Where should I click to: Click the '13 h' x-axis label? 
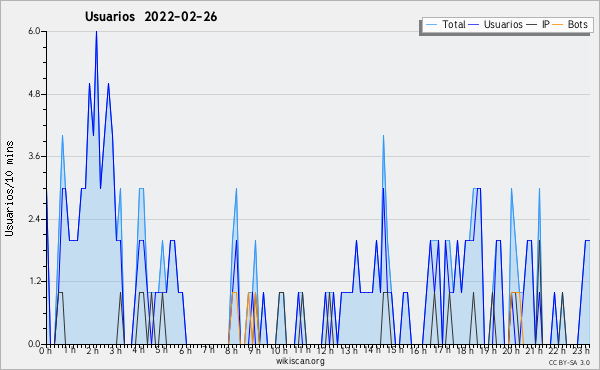349,351
